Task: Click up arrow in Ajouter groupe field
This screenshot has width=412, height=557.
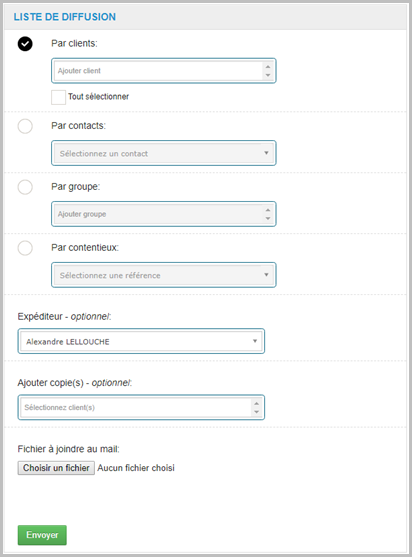Action: [x=268, y=210]
